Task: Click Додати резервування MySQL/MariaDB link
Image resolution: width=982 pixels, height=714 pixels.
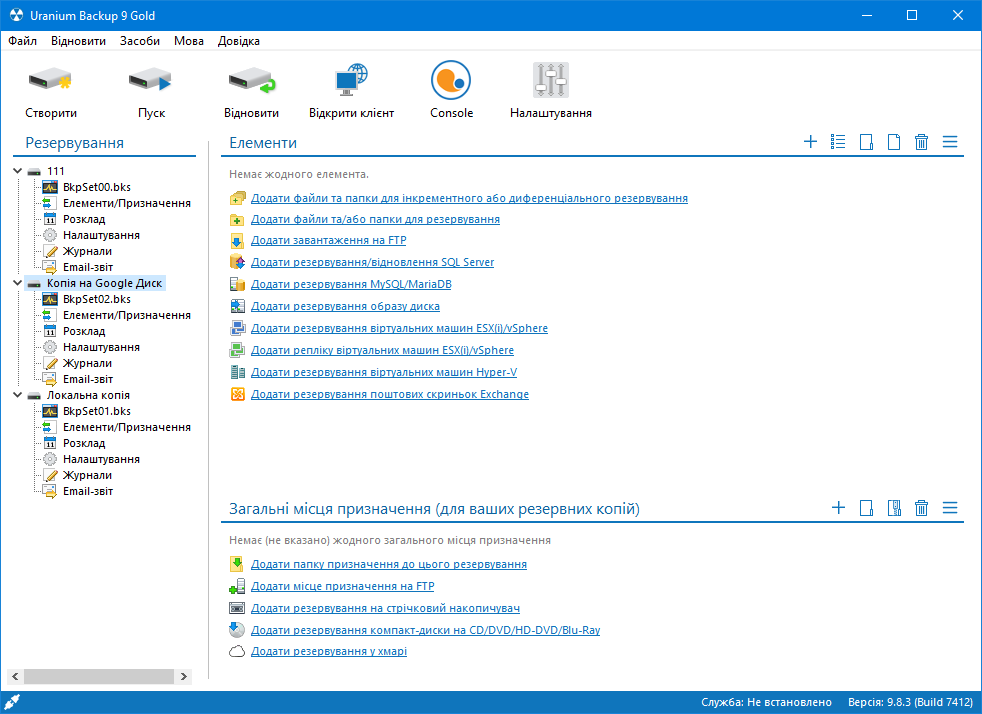Action: click(x=351, y=284)
